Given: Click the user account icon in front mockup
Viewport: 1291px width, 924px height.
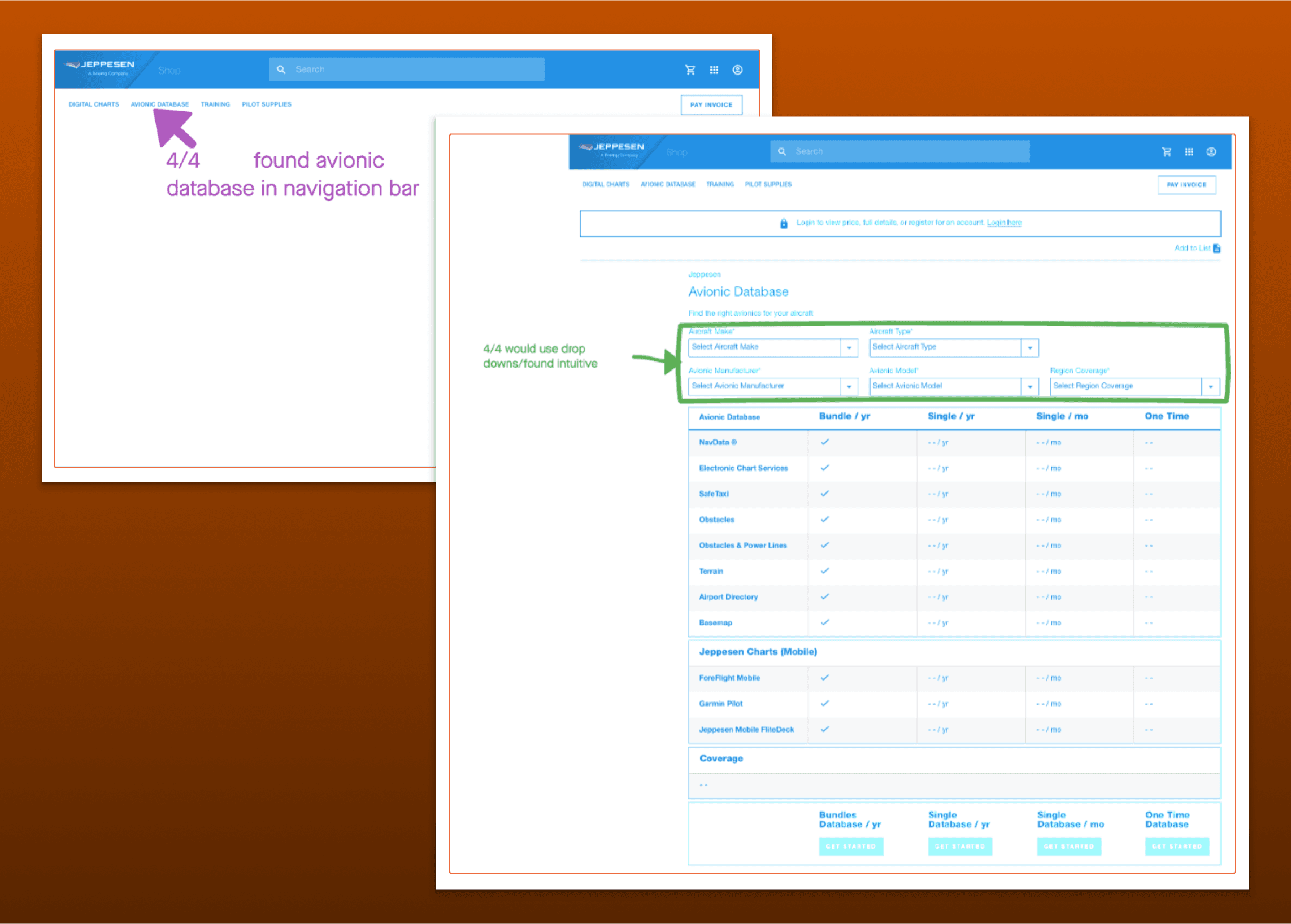Looking at the screenshot, I should [1211, 152].
